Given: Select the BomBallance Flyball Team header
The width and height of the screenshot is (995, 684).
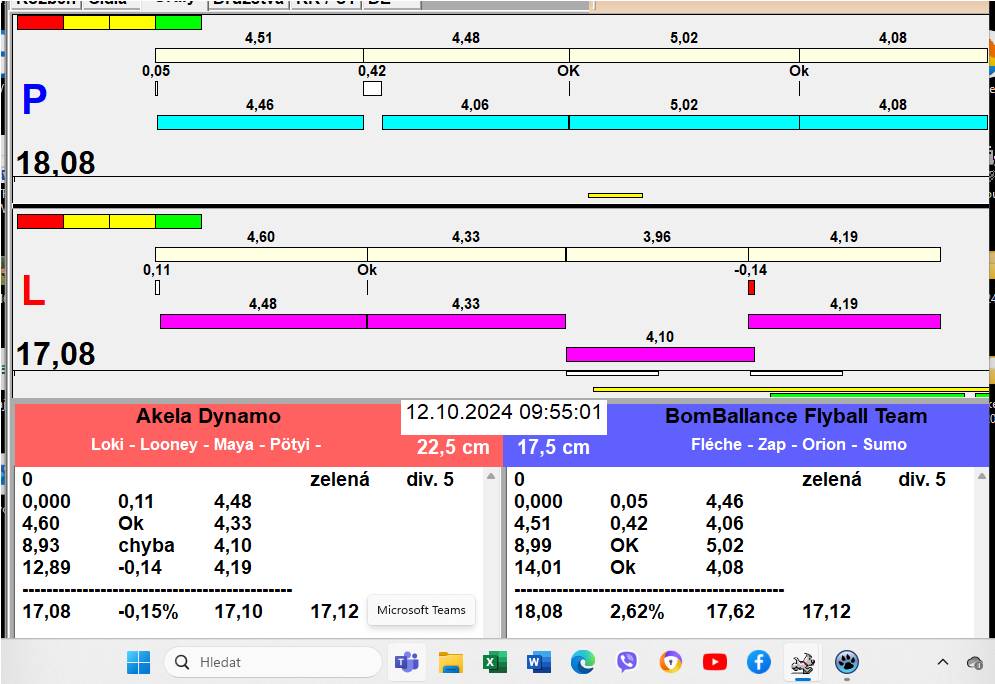Looking at the screenshot, I should (796, 417).
